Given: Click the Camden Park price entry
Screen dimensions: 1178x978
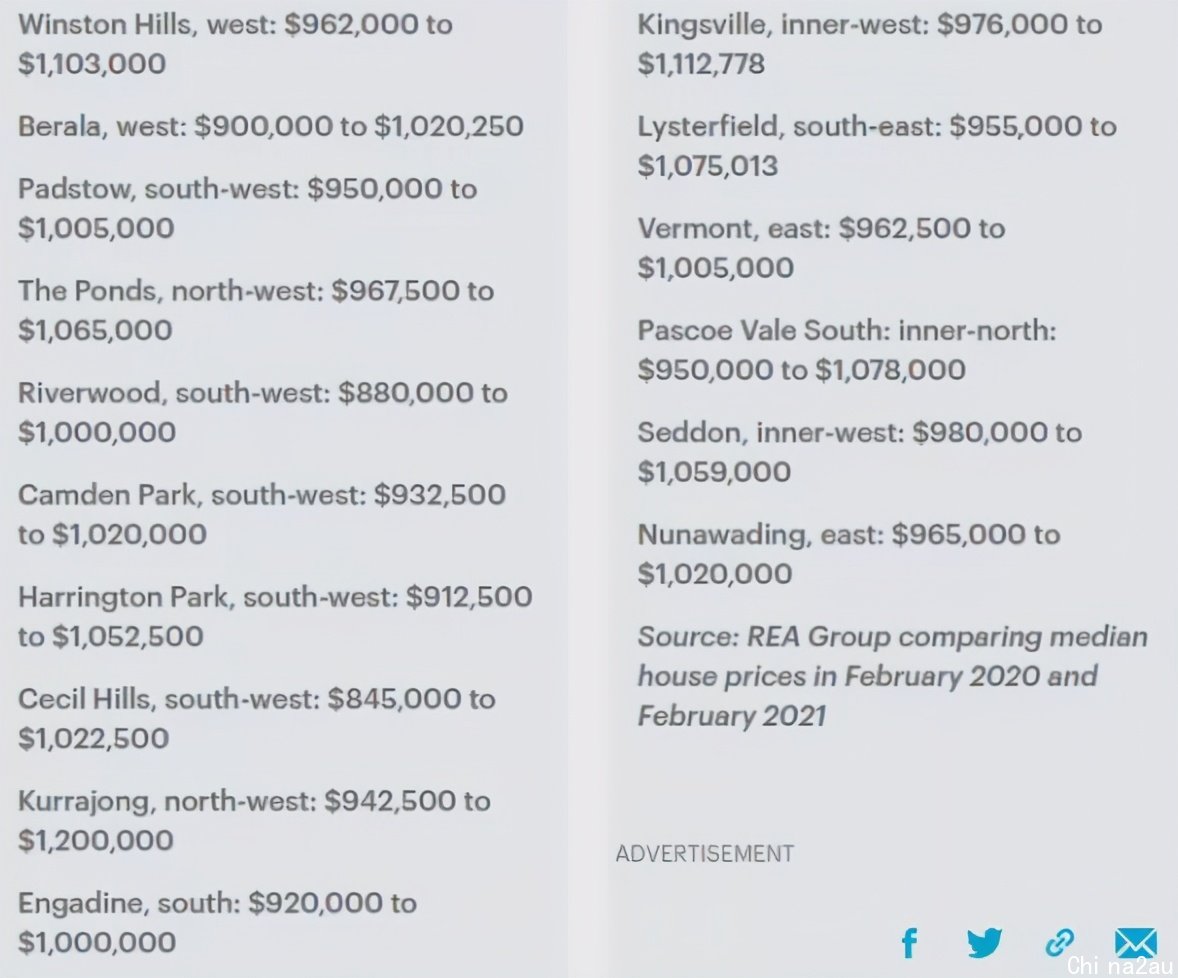Looking at the screenshot, I should 261,515.
